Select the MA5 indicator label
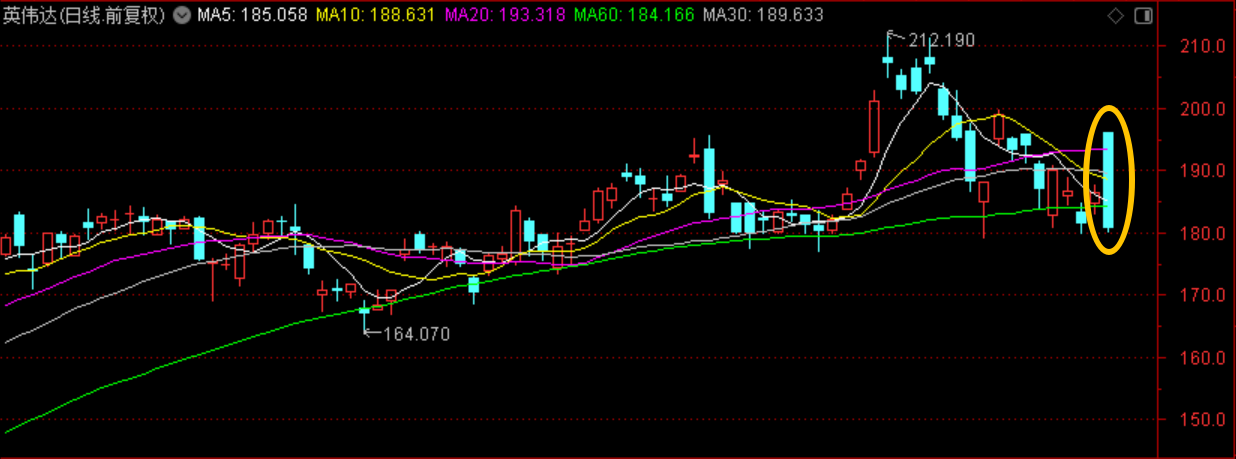This screenshot has height=459, width=1236. click(x=250, y=16)
